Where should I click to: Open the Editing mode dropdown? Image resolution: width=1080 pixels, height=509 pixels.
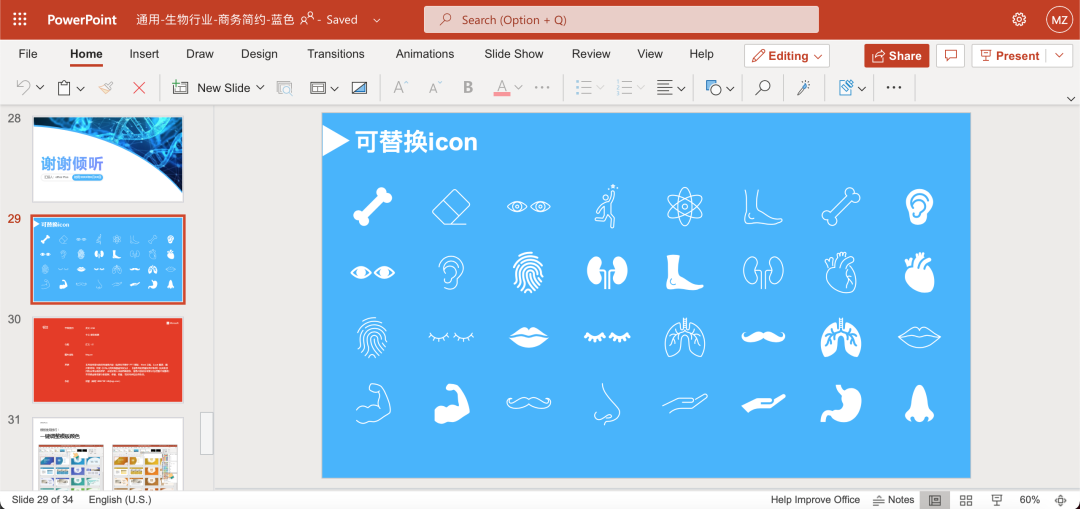click(787, 56)
